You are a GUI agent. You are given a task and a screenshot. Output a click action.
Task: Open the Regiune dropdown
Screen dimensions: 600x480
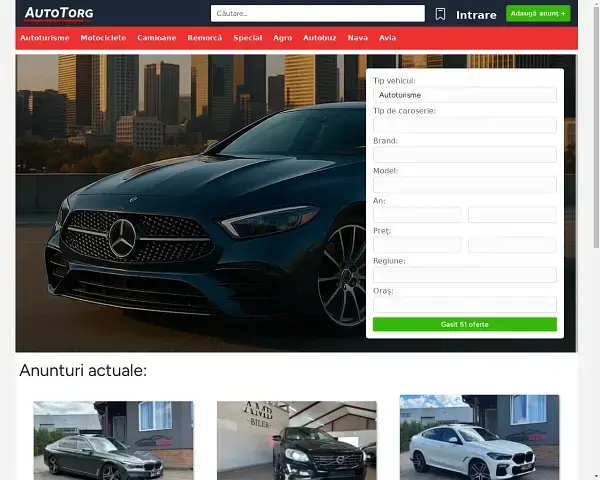464,275
